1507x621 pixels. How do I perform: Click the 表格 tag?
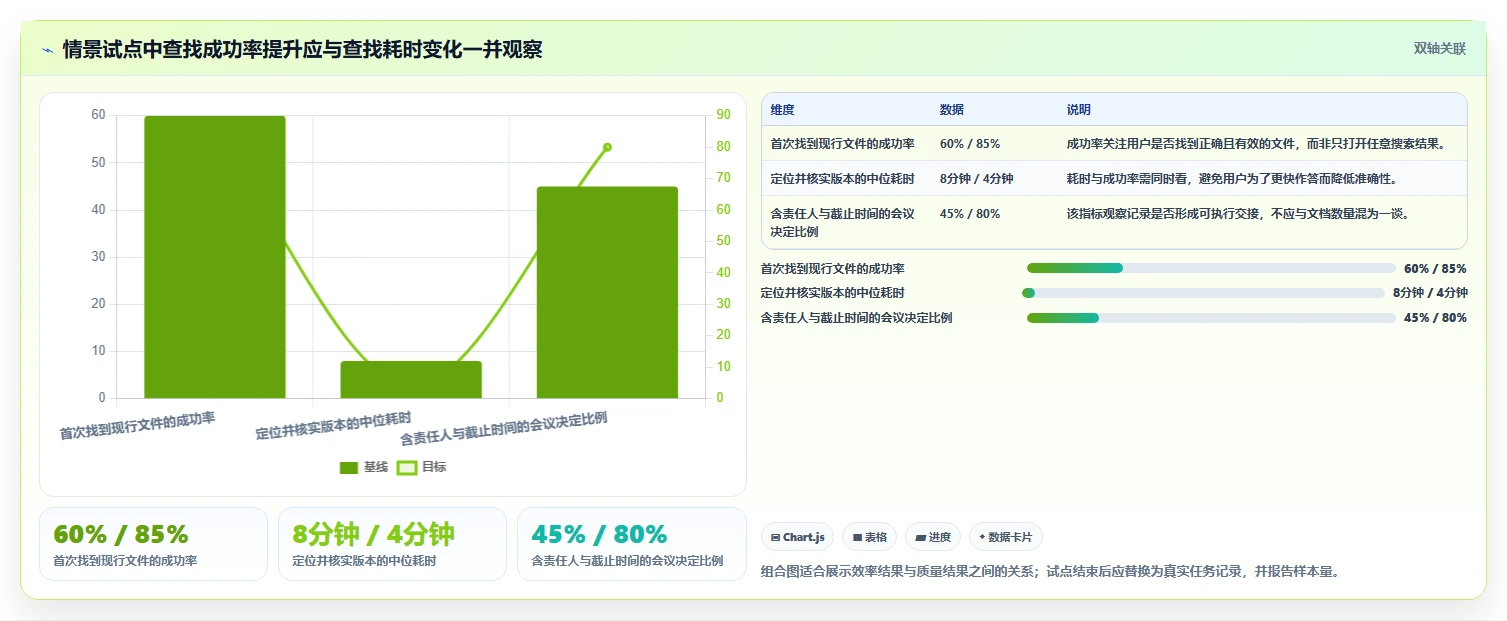869,537
